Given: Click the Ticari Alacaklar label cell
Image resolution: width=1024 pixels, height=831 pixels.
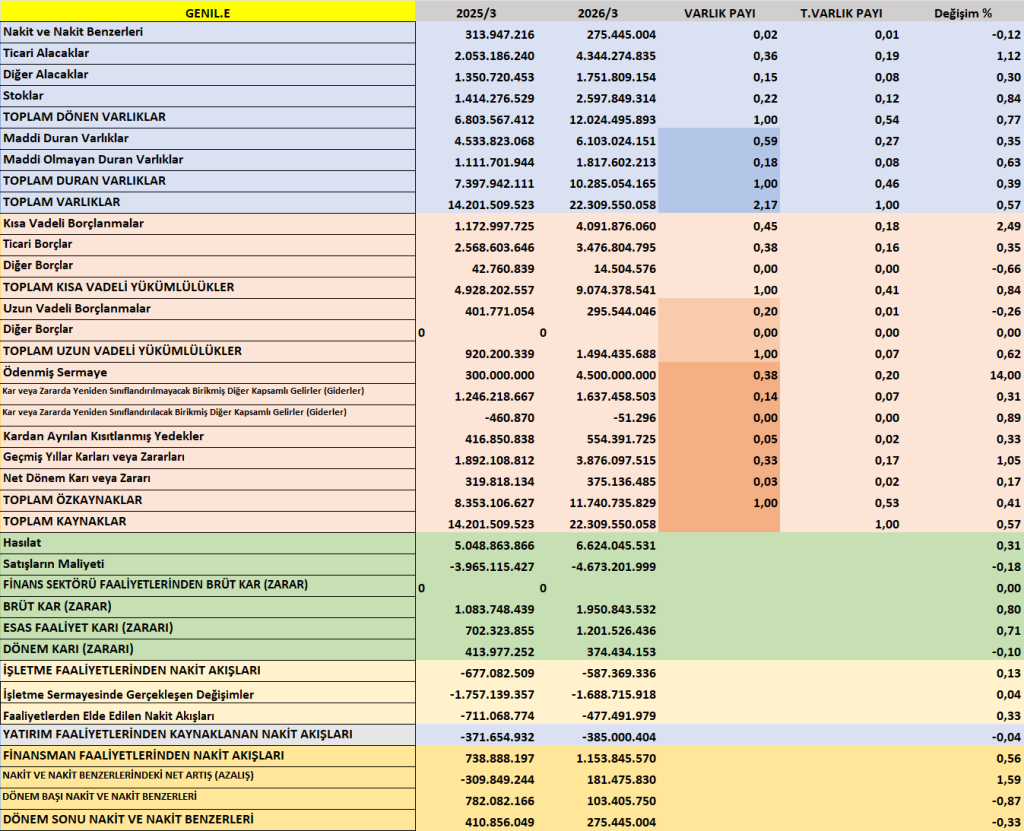Looking at the screenshot, I should pyautogui.click(x=208, y=54).
